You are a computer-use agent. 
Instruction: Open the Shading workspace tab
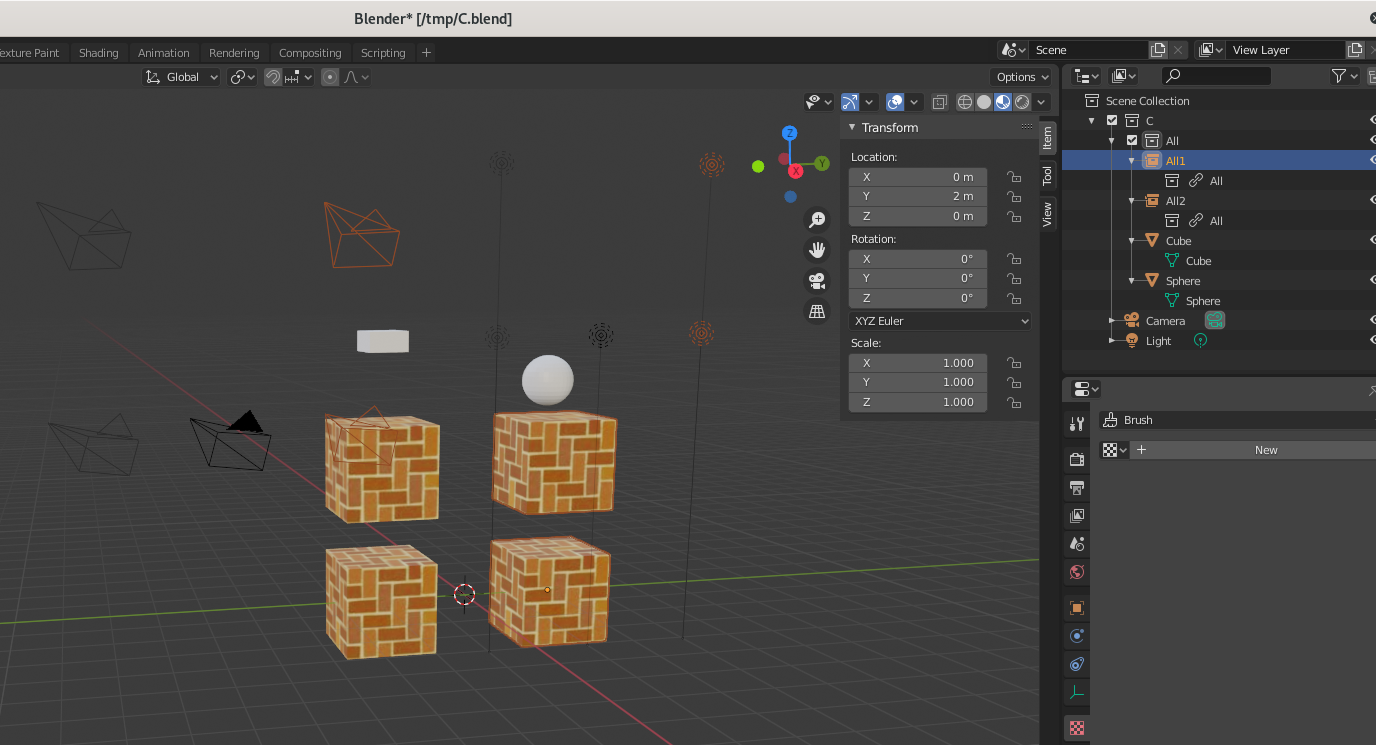(x=98, y=52)
